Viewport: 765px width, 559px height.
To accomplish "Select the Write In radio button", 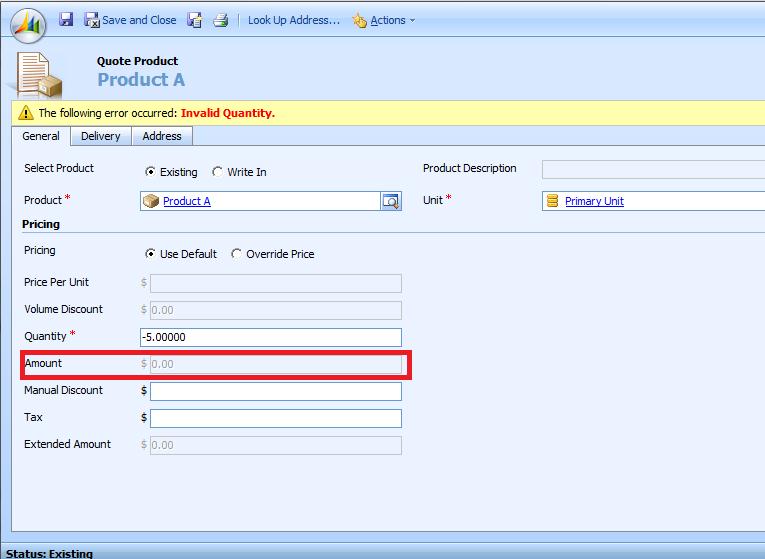I will (x=217, y=172).
